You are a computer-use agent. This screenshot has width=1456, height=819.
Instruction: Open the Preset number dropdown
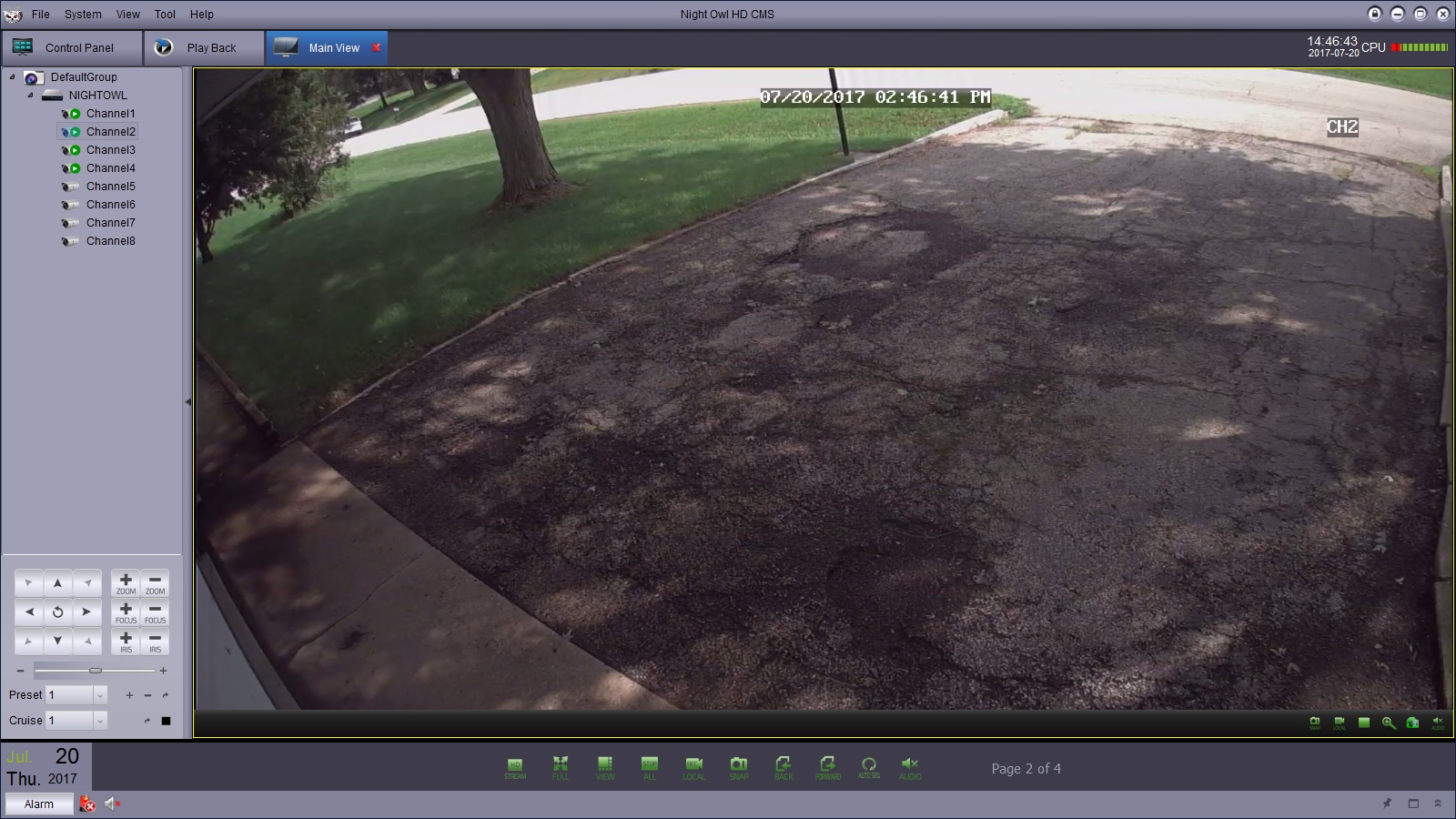tap(100, 695)
